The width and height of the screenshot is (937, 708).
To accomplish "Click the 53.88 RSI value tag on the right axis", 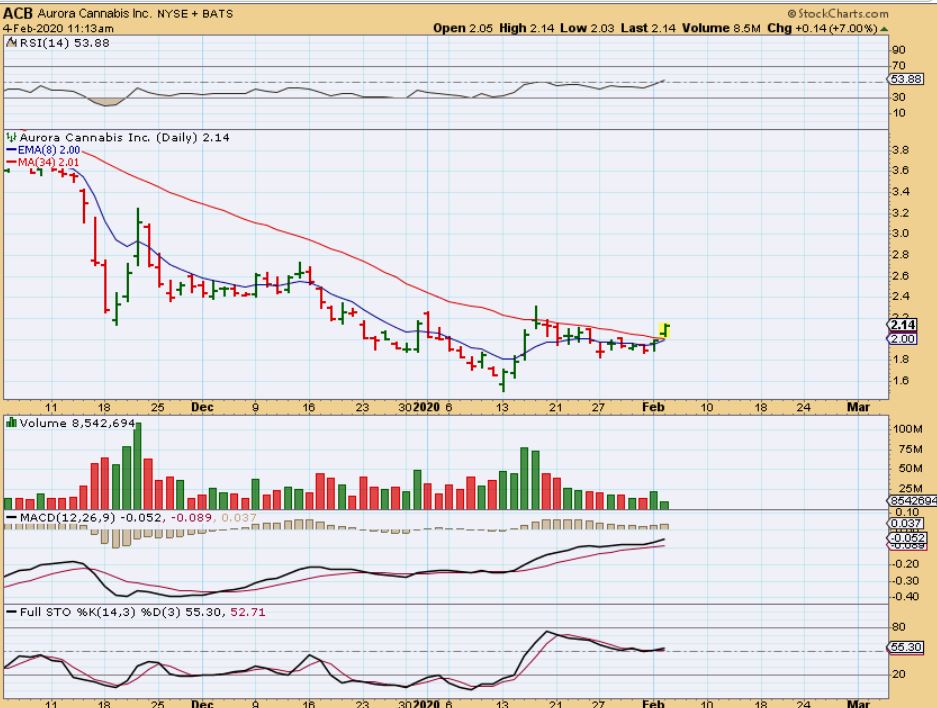I will (x=906, y=79).
